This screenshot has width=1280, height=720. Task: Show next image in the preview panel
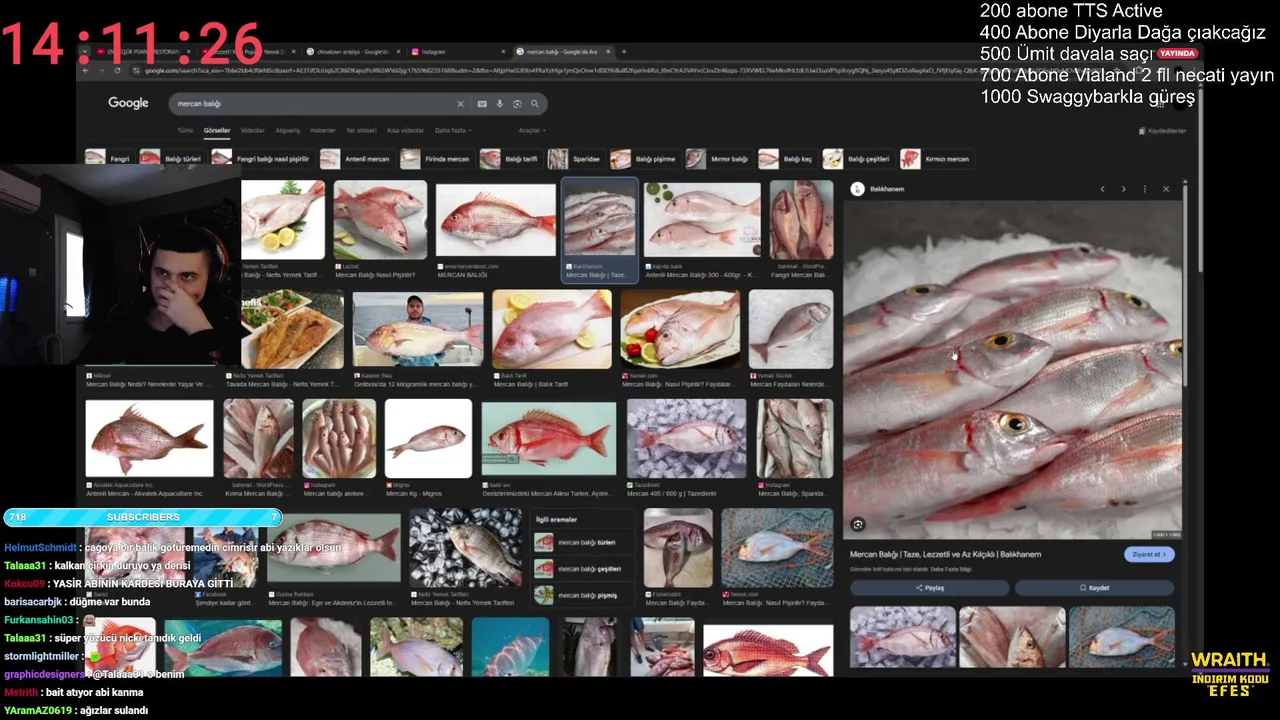(1123, 189)
